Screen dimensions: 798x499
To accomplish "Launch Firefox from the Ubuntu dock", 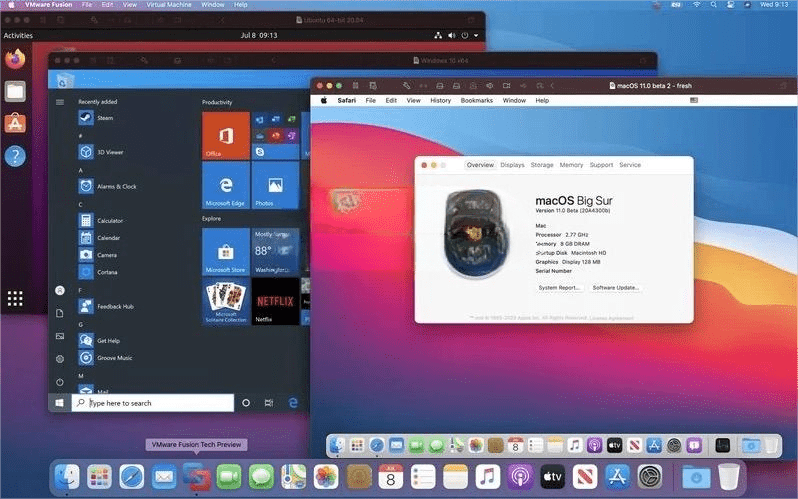I will 15,59.
